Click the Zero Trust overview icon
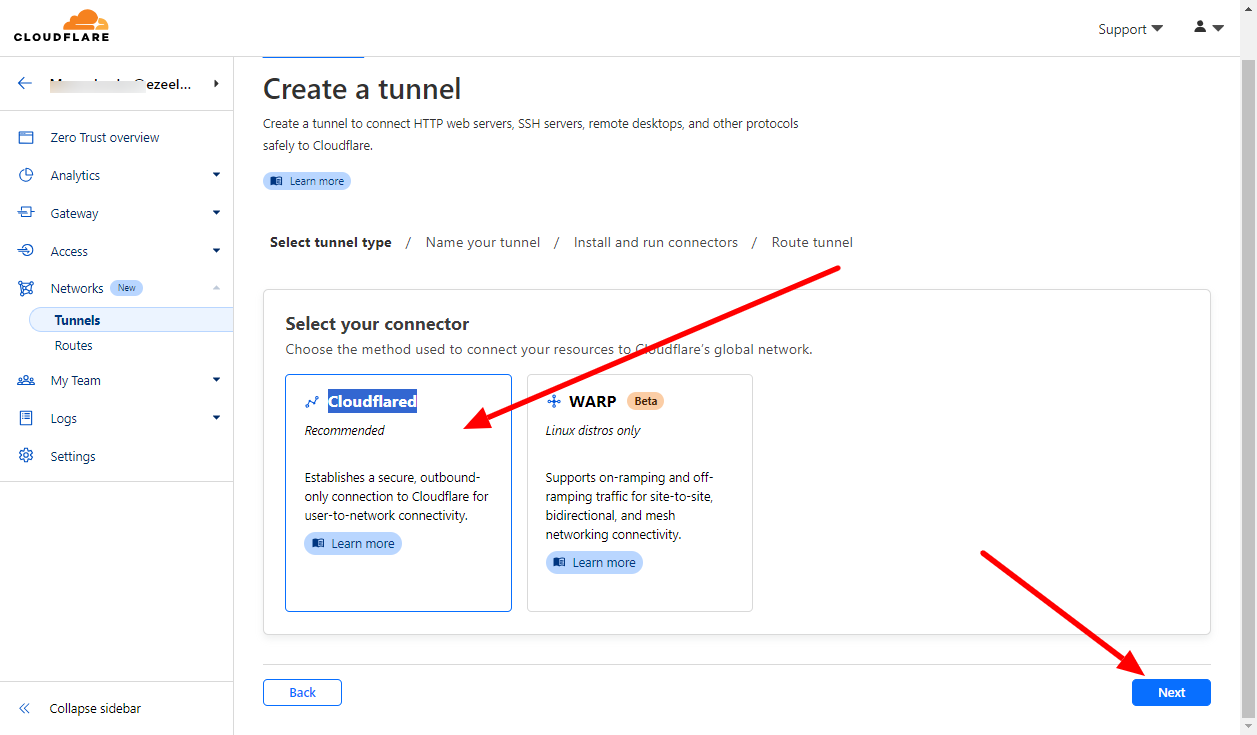The width and height of the screenshot is (1257, 735). coord(27,138)
